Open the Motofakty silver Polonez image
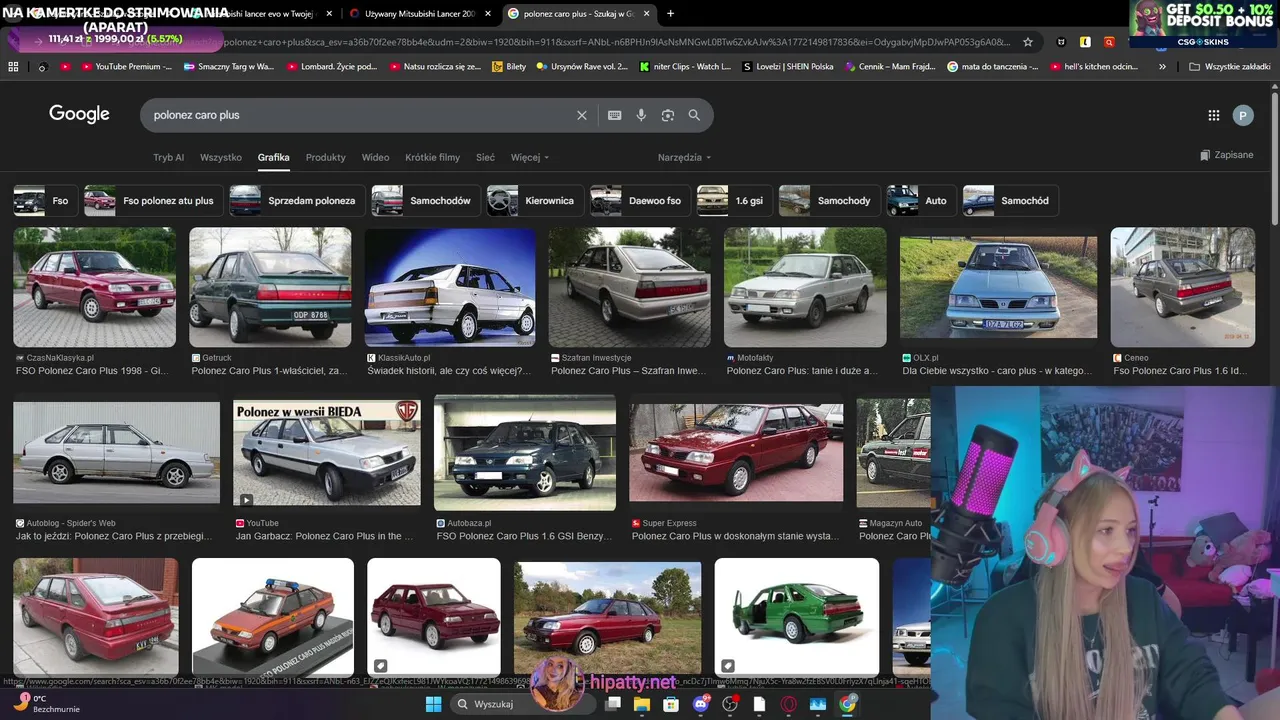 click(x=805, y=288)
